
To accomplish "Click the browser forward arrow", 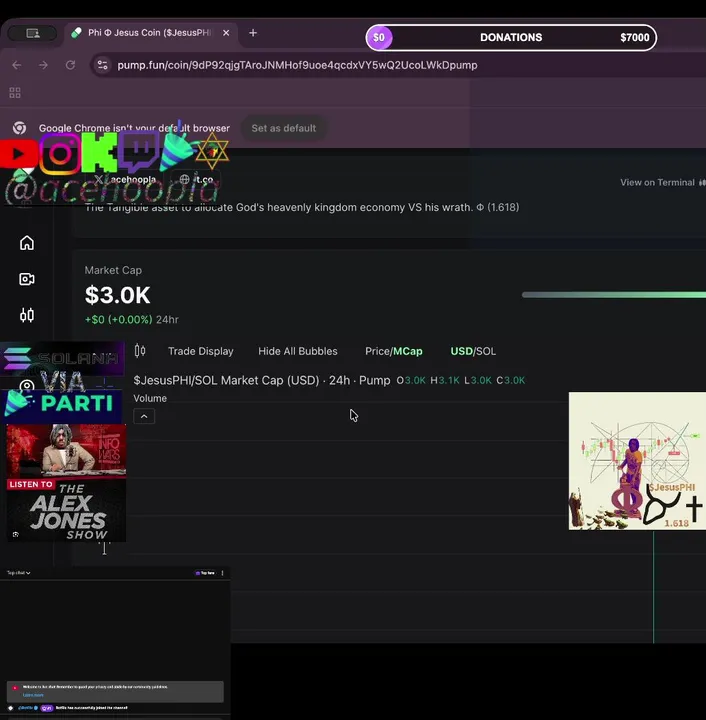I will 44,65.
